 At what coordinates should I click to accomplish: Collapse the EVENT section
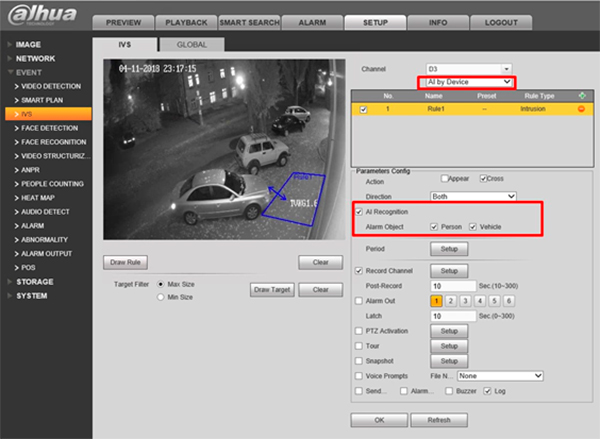click(x=29, y=72)
